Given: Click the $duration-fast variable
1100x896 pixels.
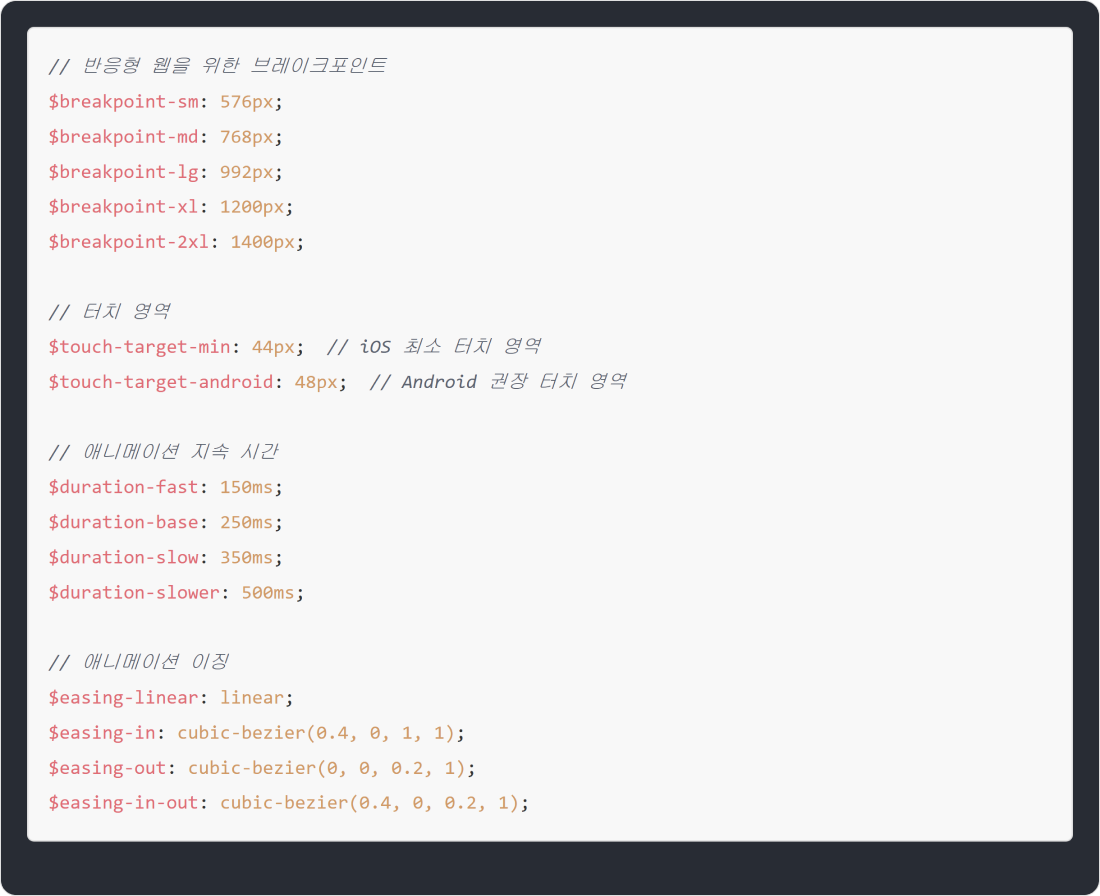Looking at the screenshot, I should pyautogui.click(x=123, y=487).
